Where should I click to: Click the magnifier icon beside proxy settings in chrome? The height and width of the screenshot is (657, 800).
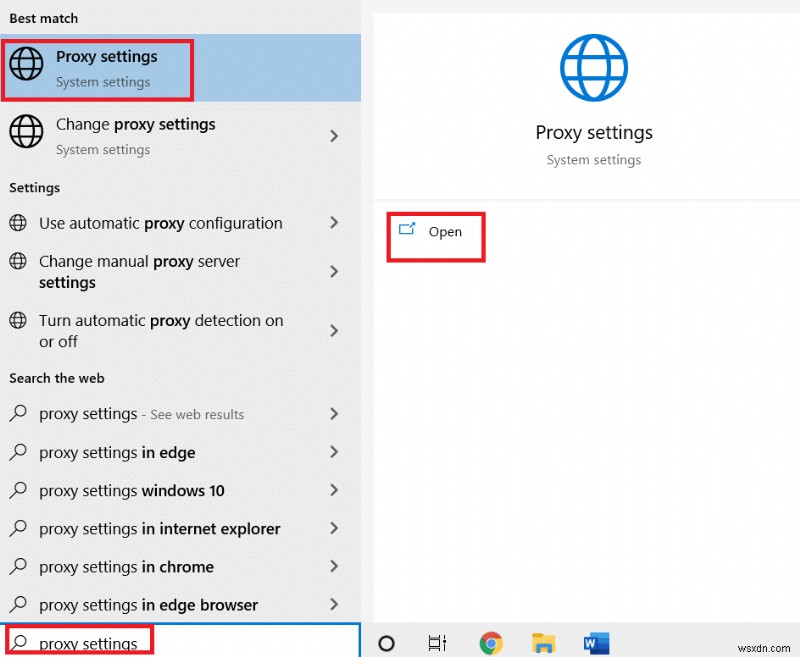click(20, 567)
